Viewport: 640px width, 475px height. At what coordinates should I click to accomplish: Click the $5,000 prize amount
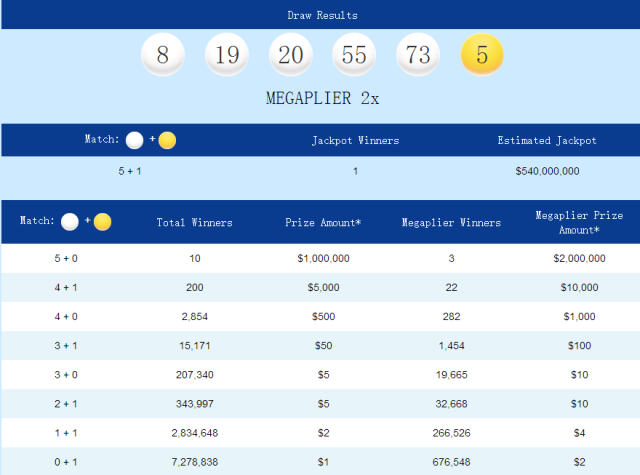323,288
